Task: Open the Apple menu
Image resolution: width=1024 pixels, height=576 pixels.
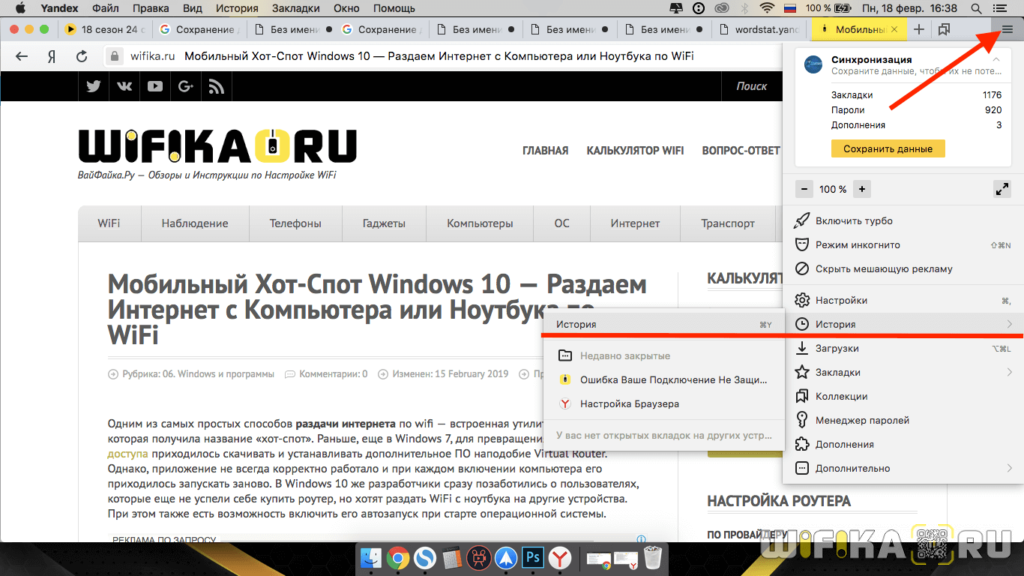Action: pos(20,8)
